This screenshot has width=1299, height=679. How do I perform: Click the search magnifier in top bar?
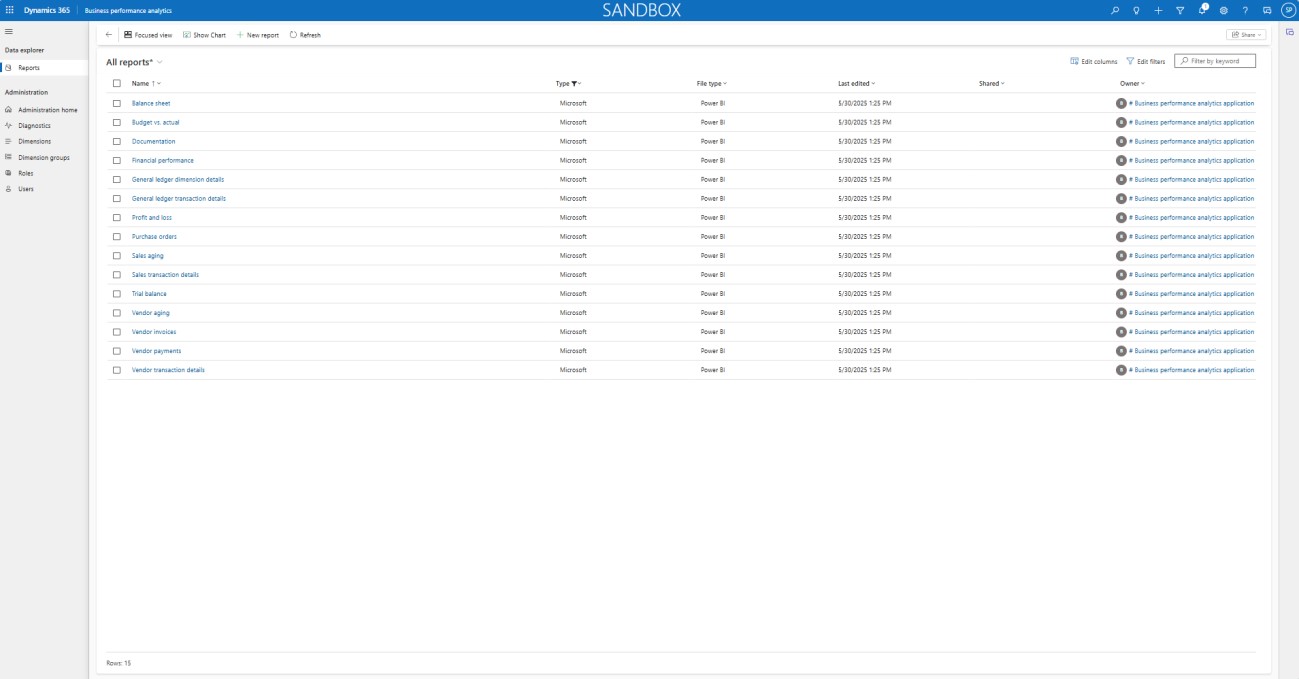[1115, 10]
